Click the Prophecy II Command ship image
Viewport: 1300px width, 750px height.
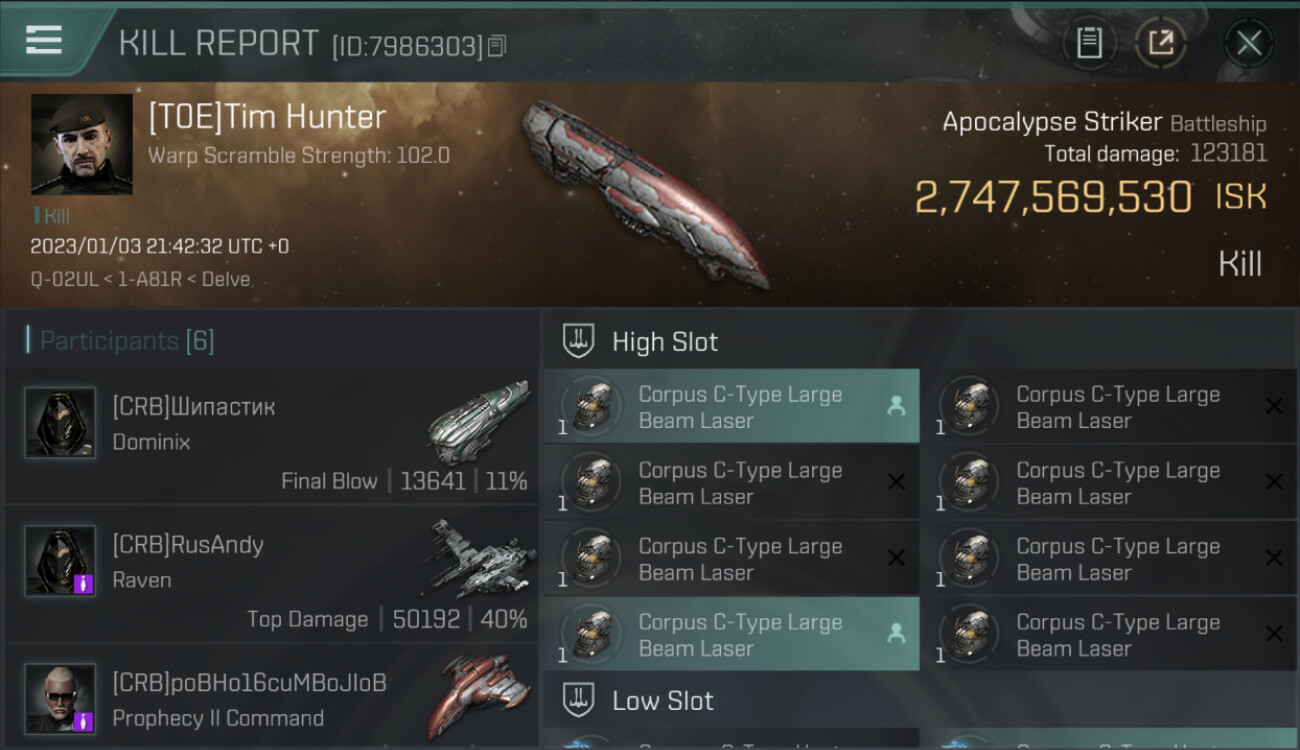point(479,695)
